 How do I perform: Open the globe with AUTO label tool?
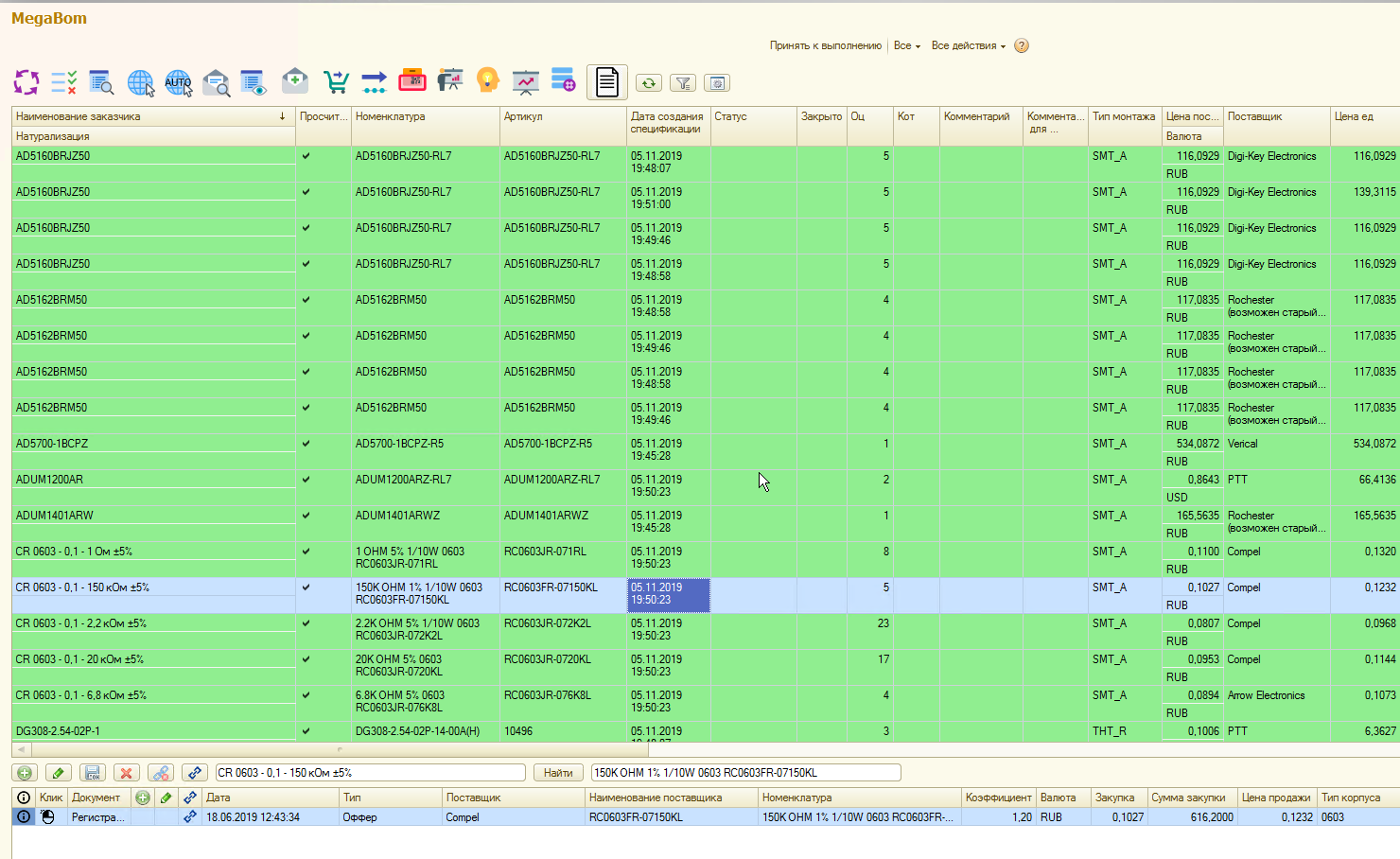(x=178, y=82)
